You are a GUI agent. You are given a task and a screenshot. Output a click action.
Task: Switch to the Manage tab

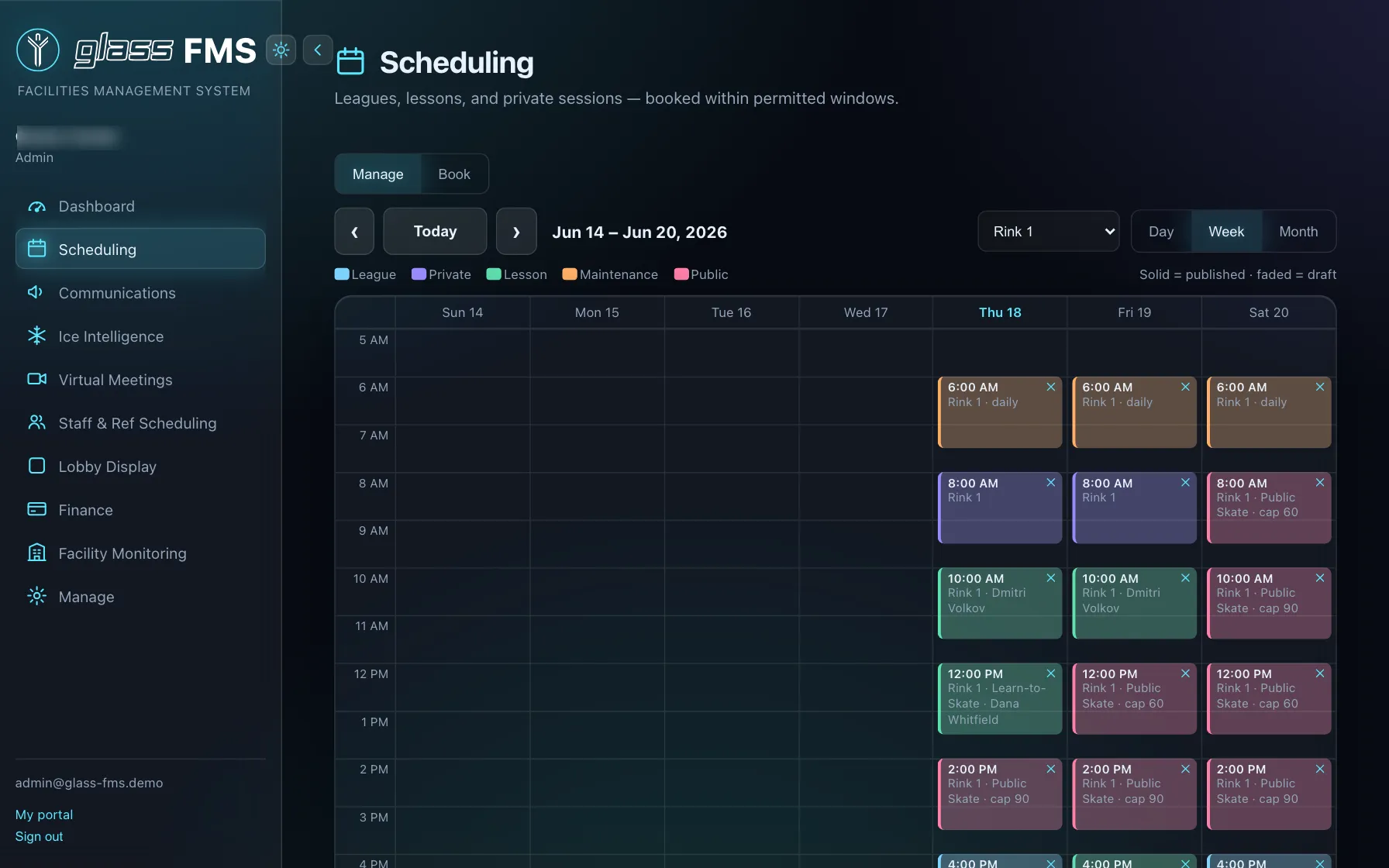(x=377, y=174)
